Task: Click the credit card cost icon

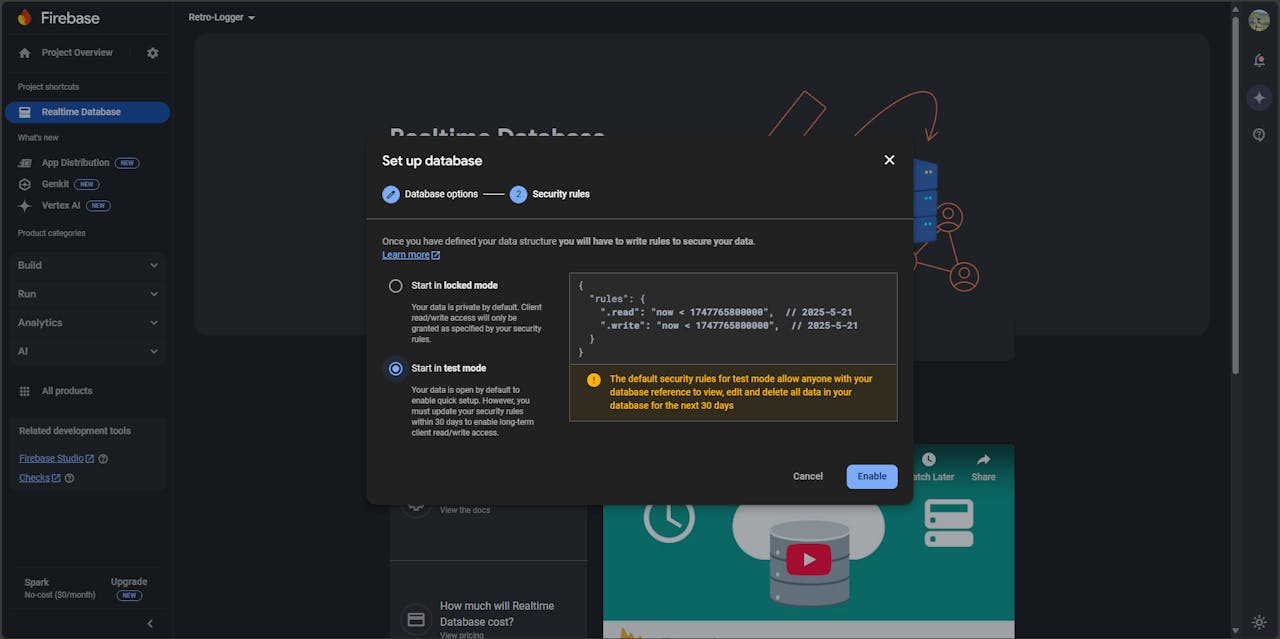Action: (x=417, y=620)
